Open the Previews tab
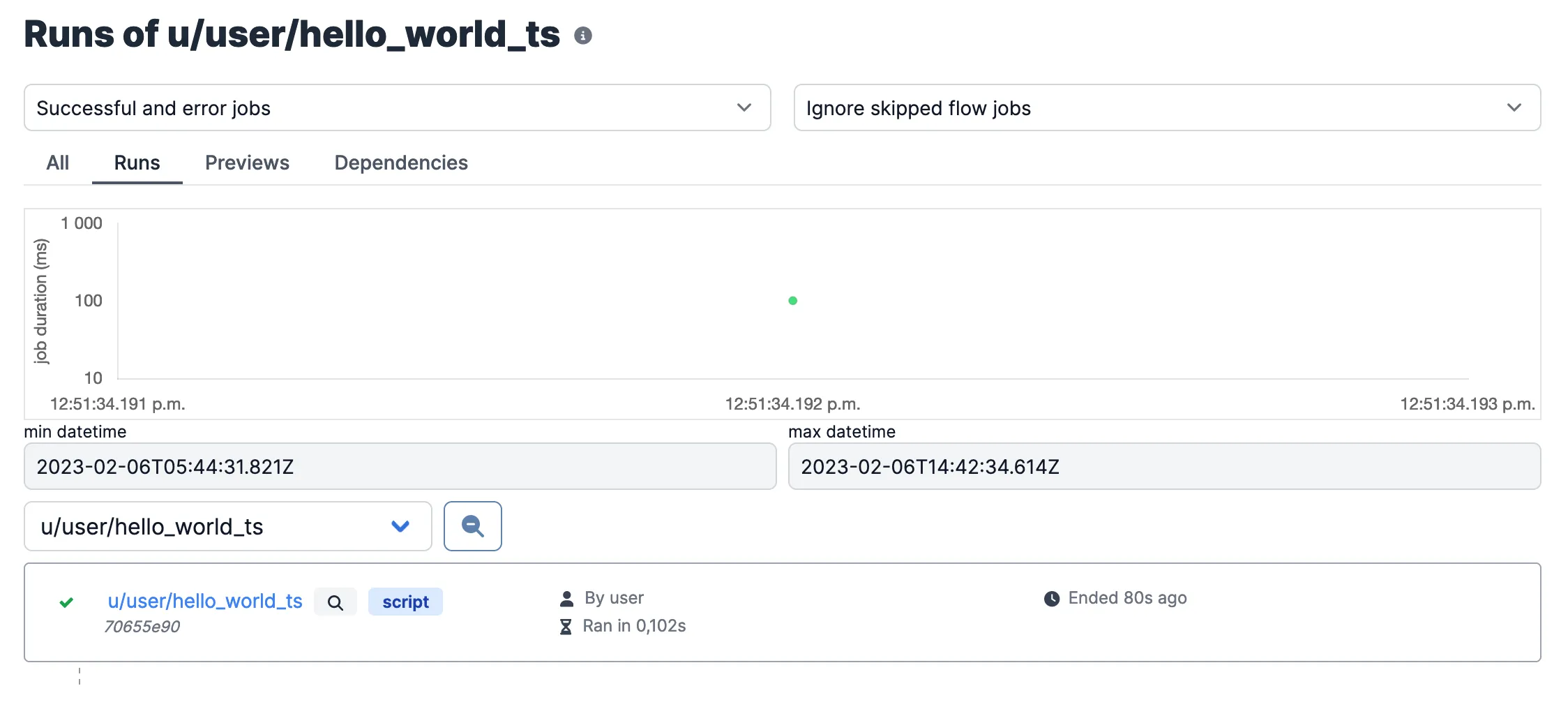The image size is (1568, 716). [247, 163]
